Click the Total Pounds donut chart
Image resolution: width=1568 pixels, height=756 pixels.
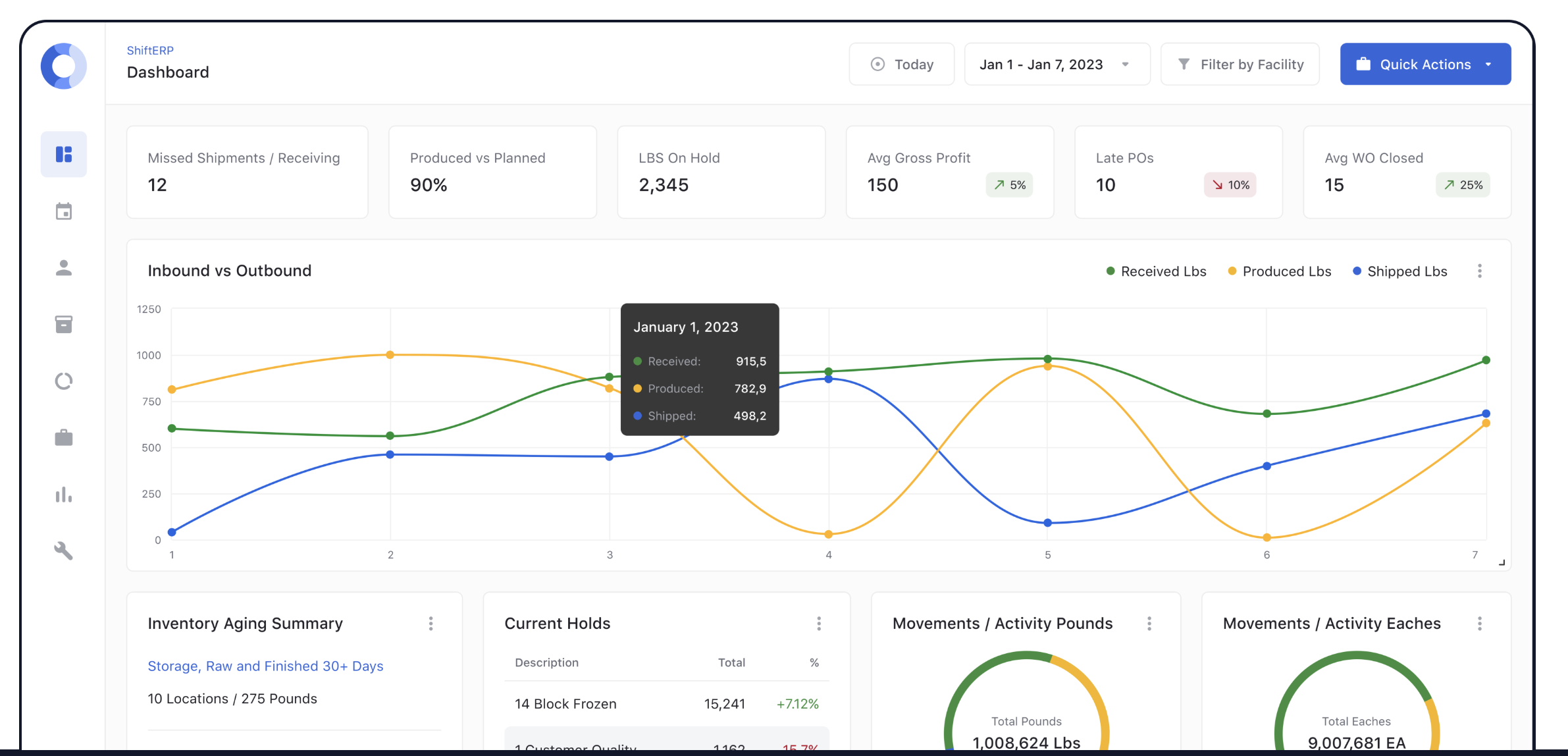[1026, 701]
